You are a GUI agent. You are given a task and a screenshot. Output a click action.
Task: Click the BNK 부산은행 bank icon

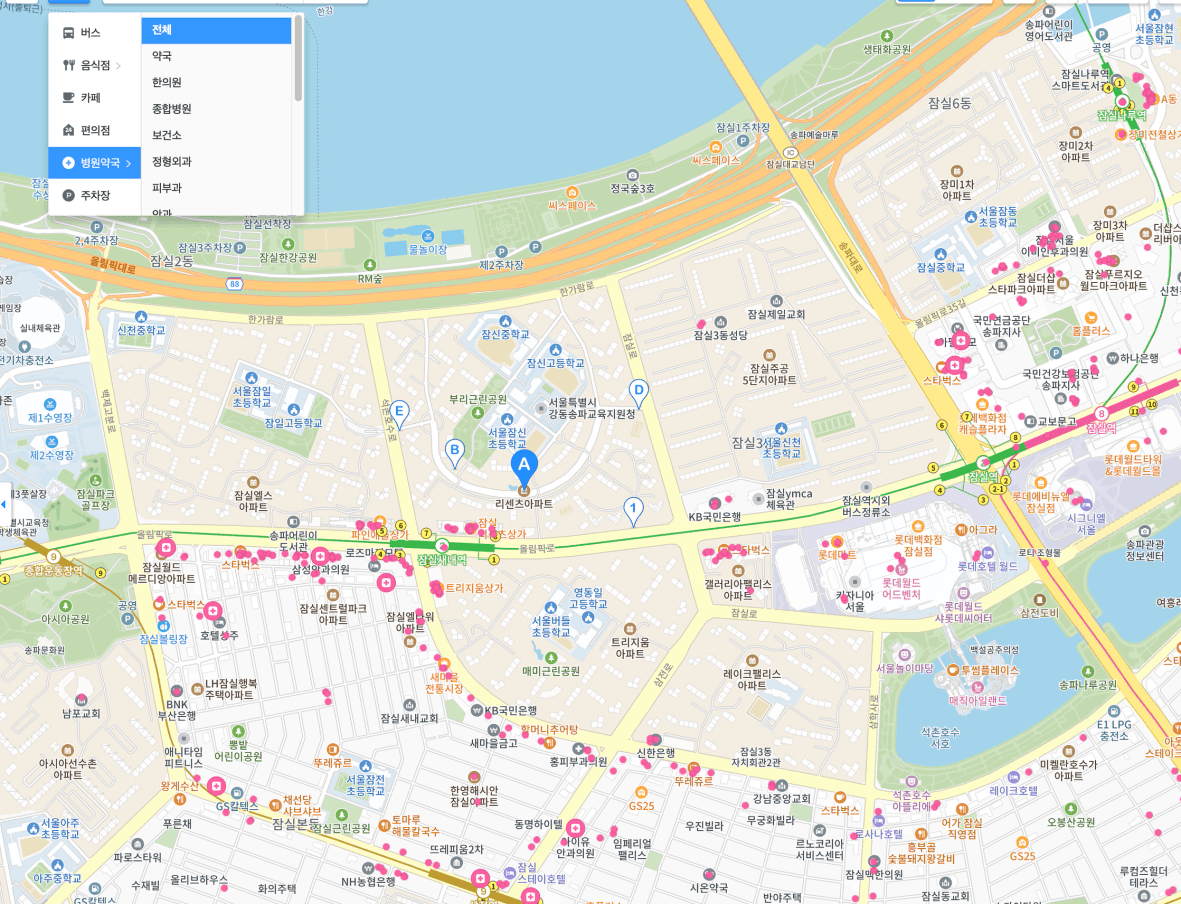pos(176,692)
